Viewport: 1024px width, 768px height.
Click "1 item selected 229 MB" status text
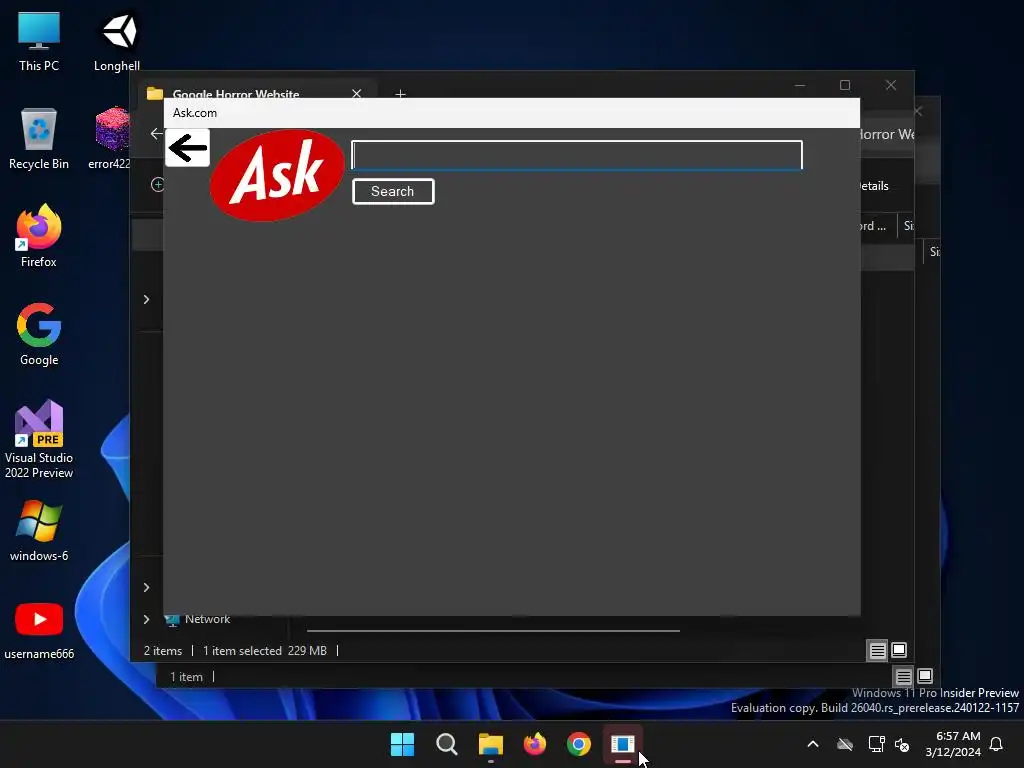264,651
